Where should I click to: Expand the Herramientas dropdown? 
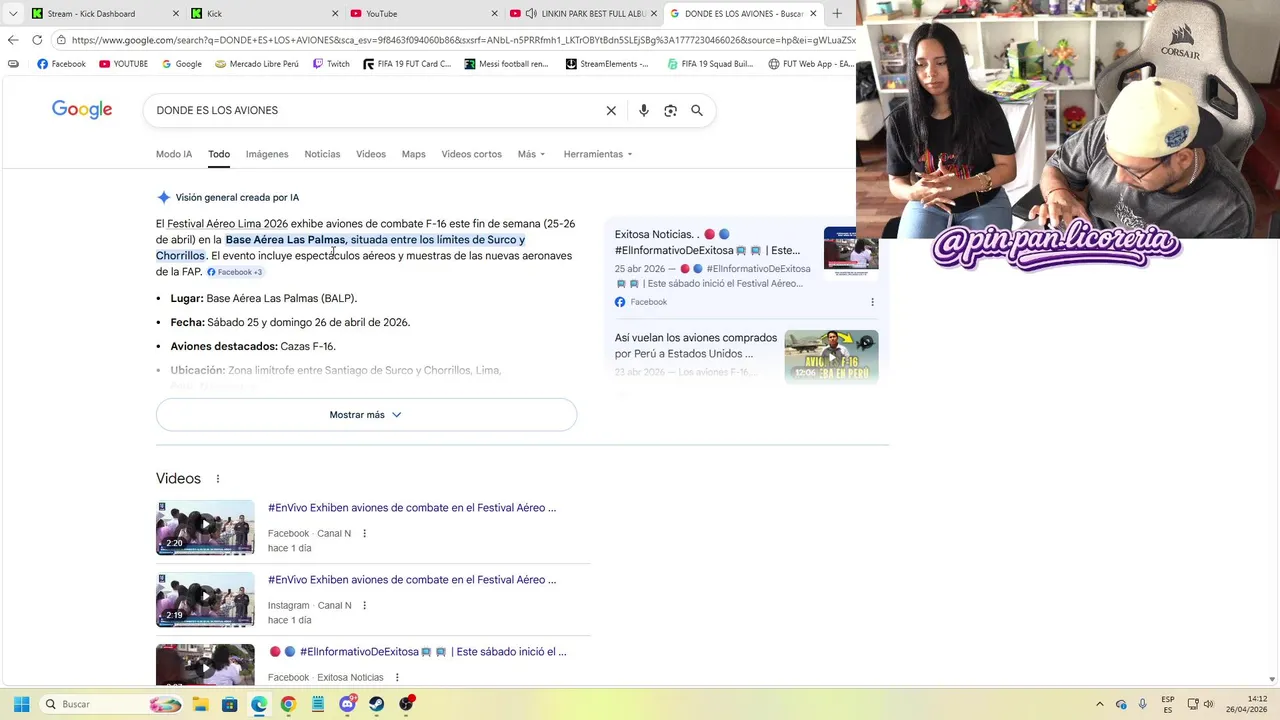[598, 154]
